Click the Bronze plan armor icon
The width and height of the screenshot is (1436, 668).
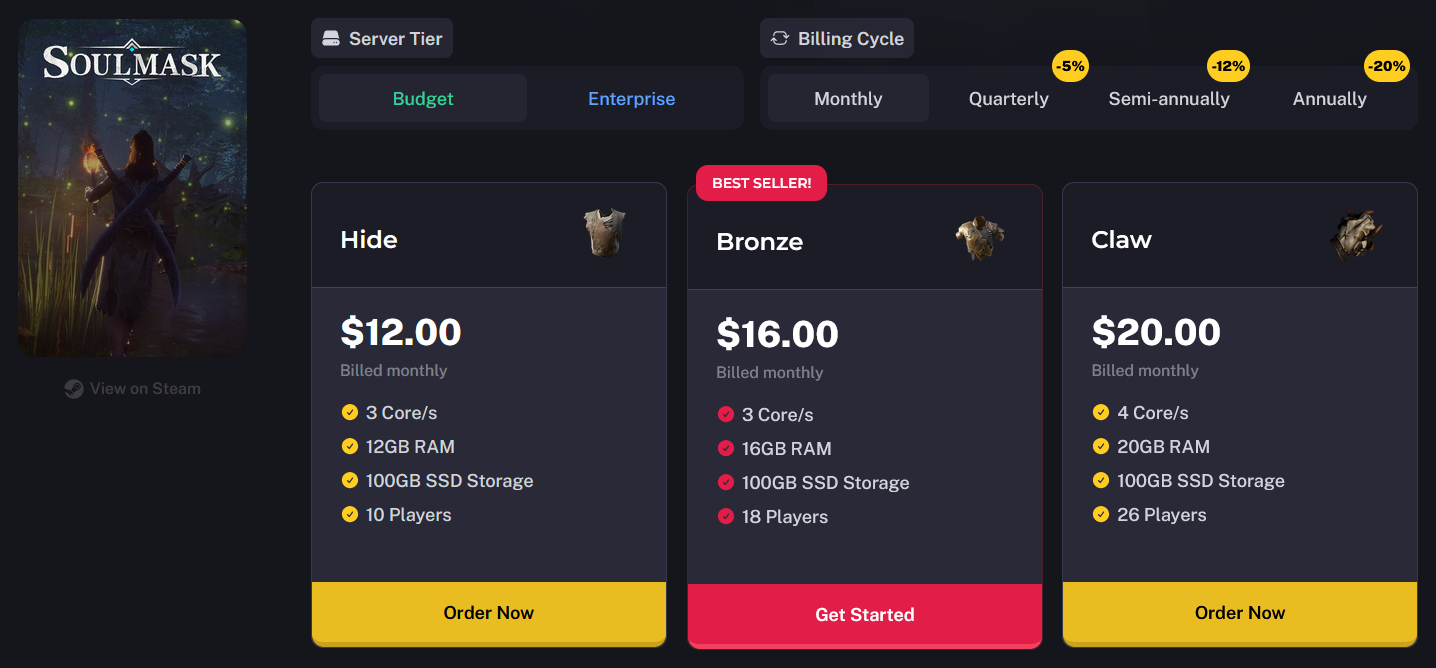click(980, 238)
